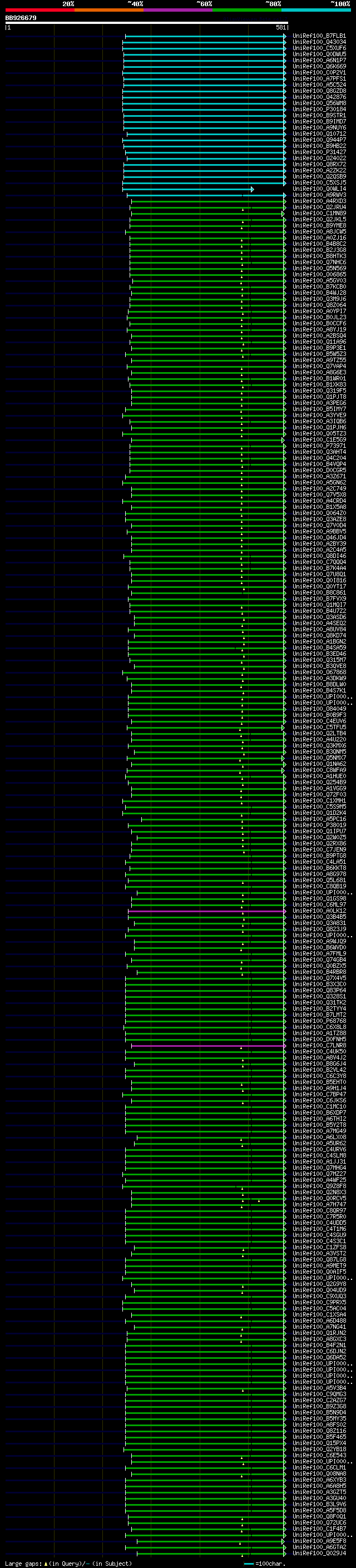Select hit label UniRef100_B4B8C2
This screenshot has width=356, height=1568.
(x=319, y=244)
